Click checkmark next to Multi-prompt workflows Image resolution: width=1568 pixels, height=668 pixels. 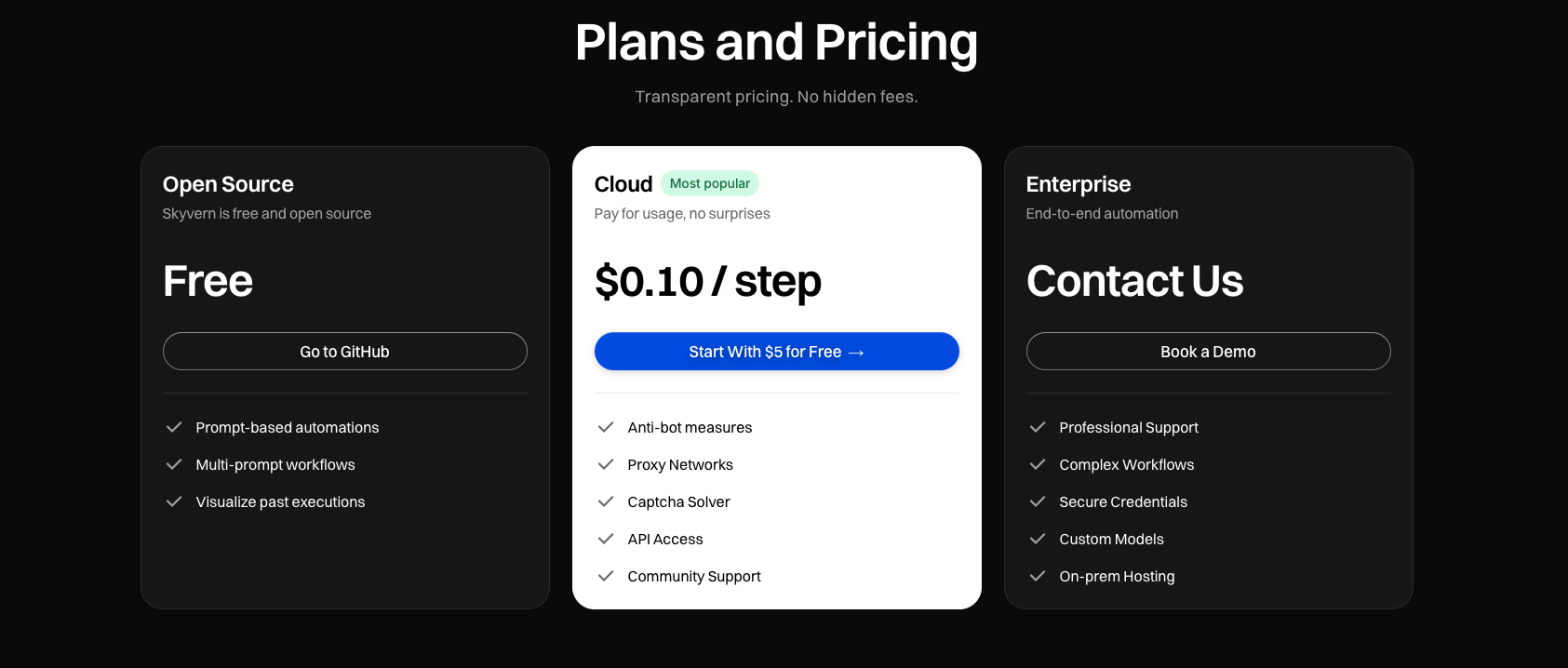click(x=174, y=464)
